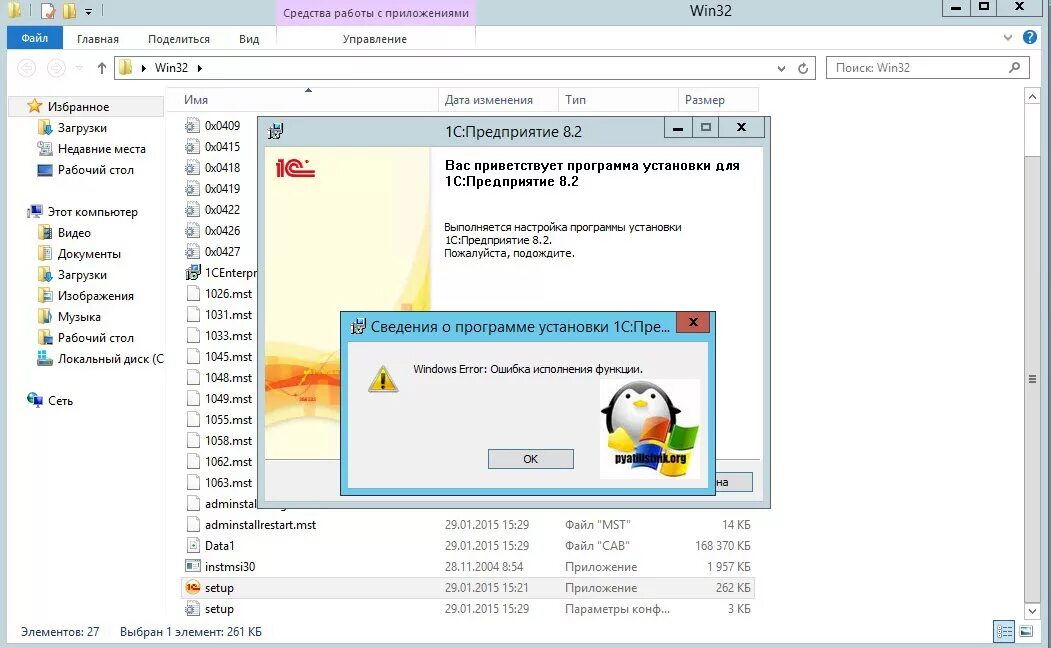Select the 1049.mst file
This screenshot has width=1051, height=648.
229,399
